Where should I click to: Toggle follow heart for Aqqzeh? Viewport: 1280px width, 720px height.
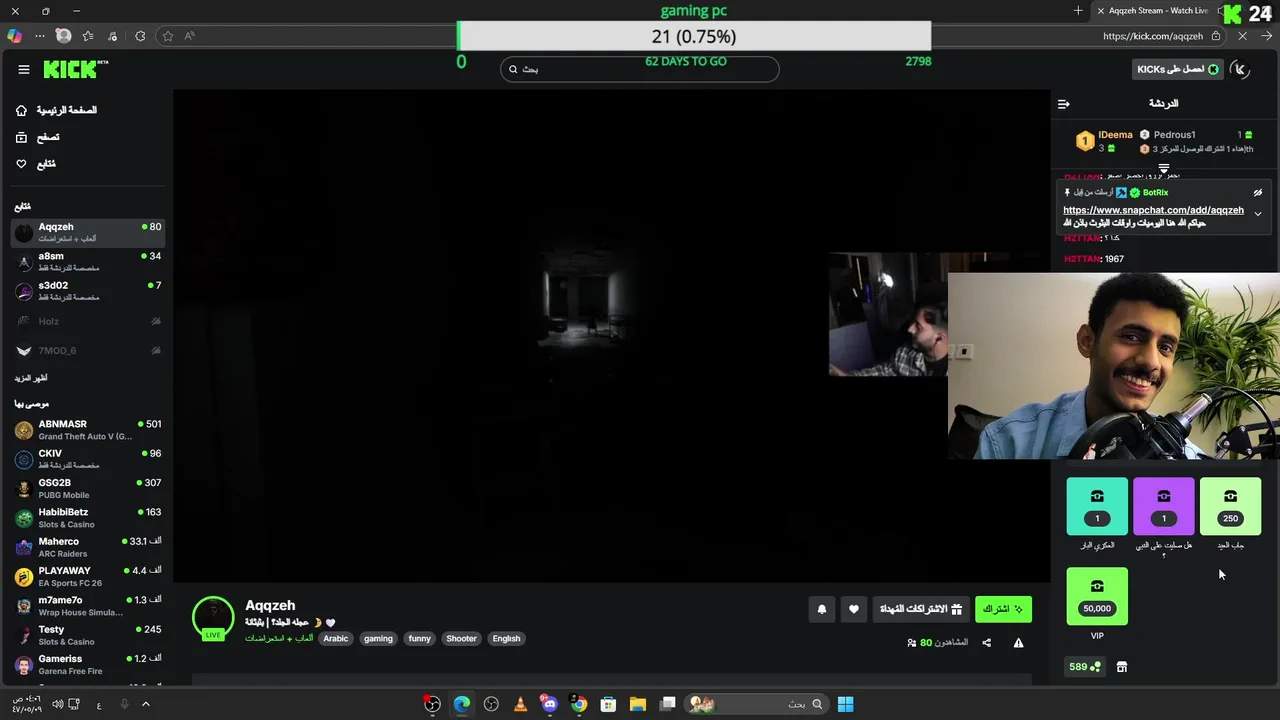click(x=853, y=609)
